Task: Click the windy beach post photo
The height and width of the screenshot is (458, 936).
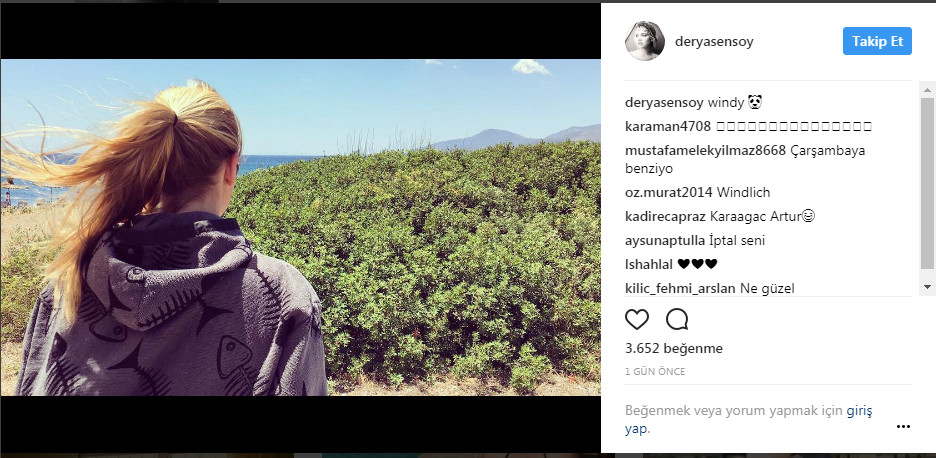Action: [301, 227]
